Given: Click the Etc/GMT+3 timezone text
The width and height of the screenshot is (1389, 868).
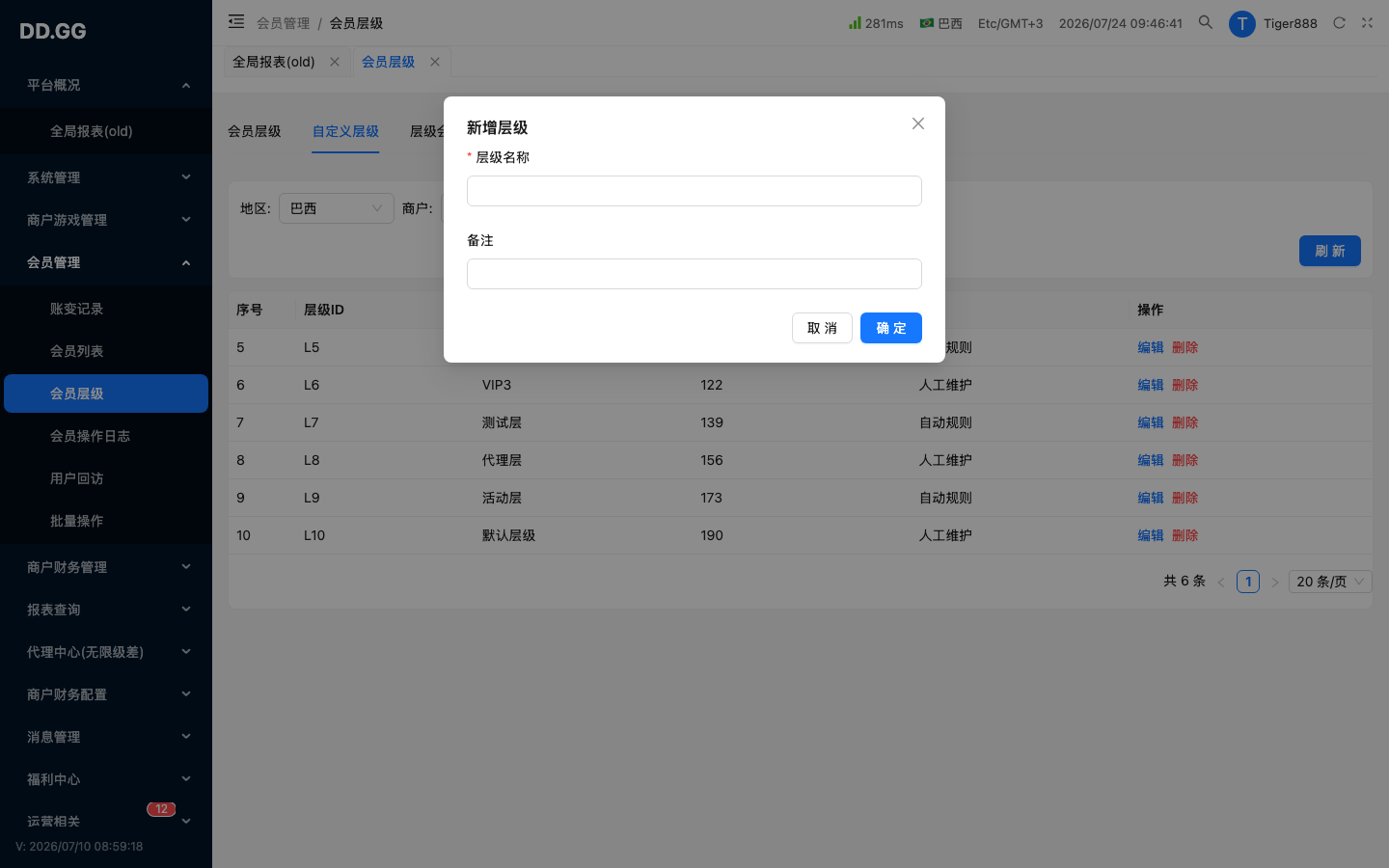Looking at the screenshot, I should (1010, 23).
